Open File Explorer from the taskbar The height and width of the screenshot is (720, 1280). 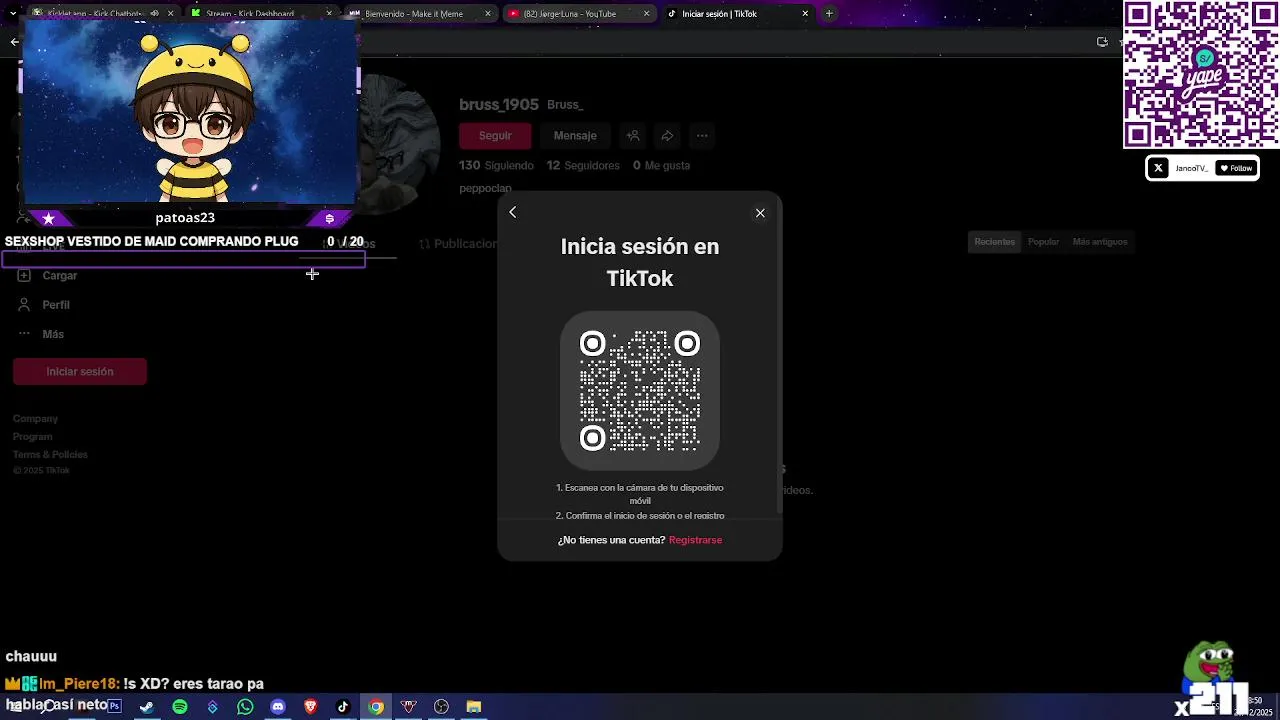[x=474, y=707]
